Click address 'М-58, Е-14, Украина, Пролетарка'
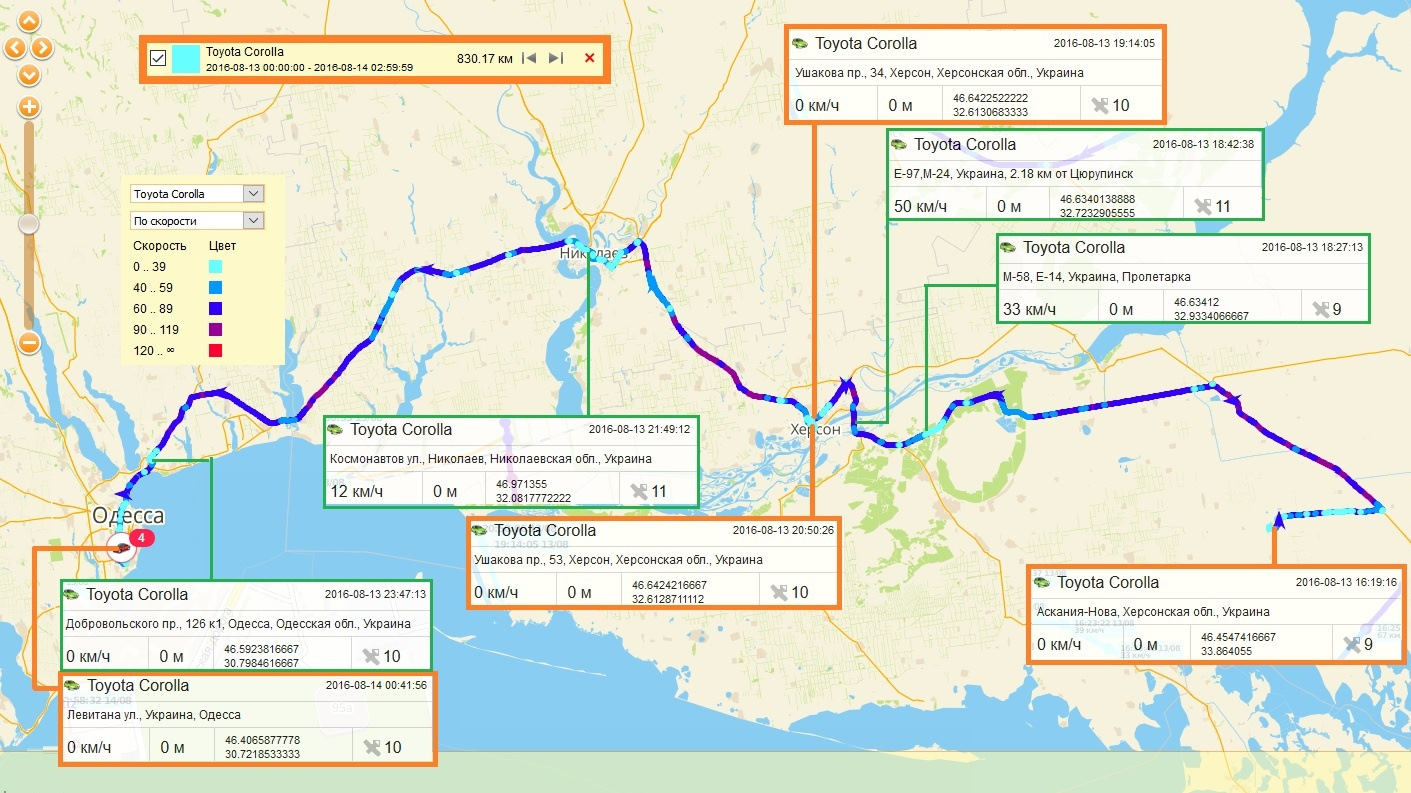 pos(1096,276)
